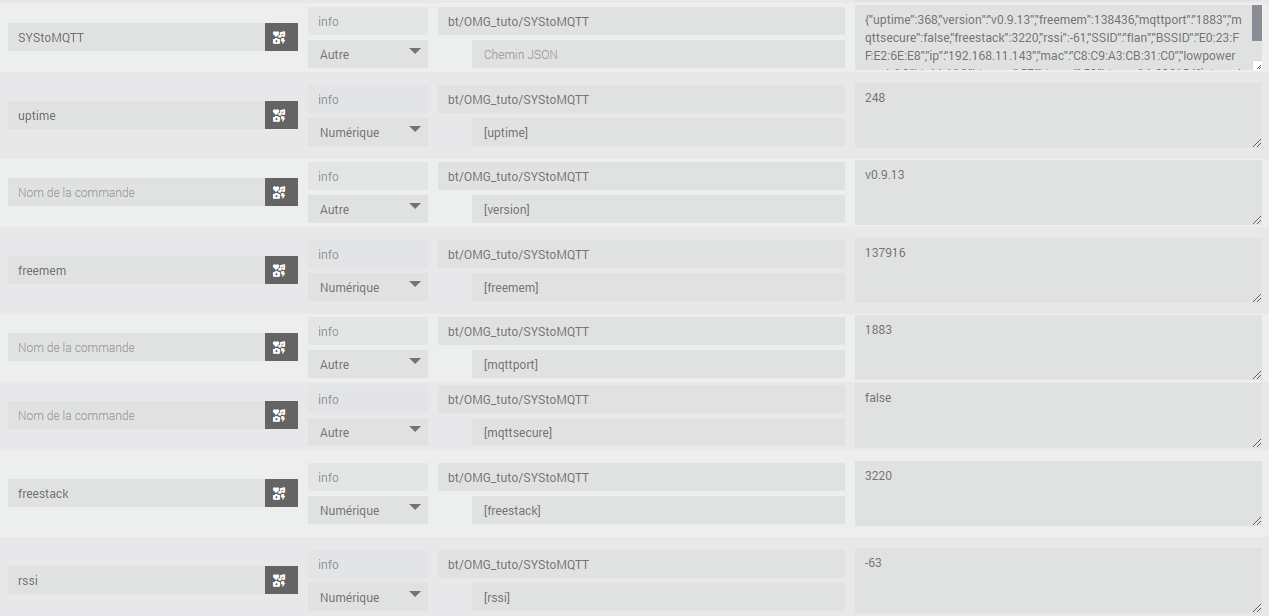Expand the Autre dropdown in the [mqttport] row
The width and height of the screenshot is (1269, 616).
367,365
